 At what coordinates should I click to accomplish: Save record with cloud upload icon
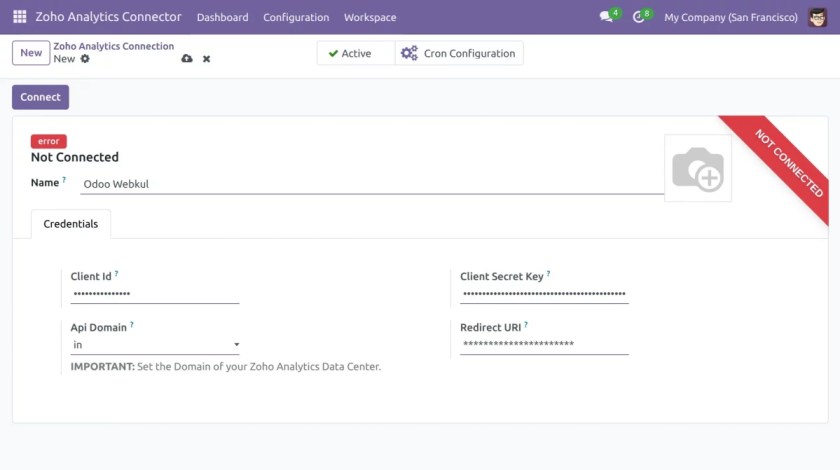pos(186,58)
